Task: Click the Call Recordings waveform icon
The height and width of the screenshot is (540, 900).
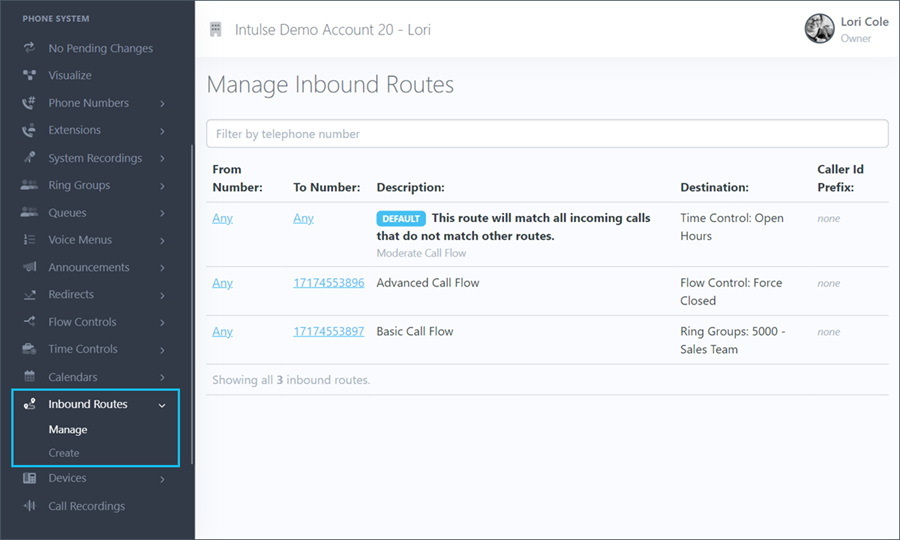Action: [29, 506]
